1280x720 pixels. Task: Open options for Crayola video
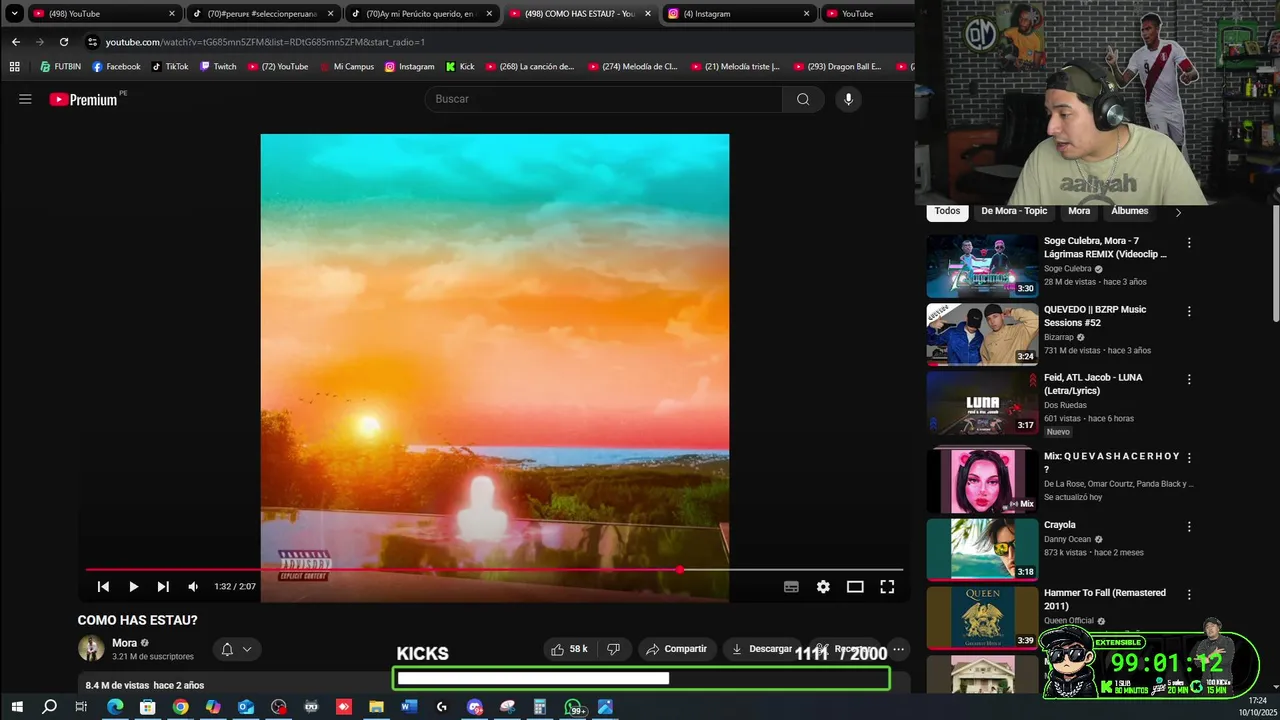(1189, 527)
